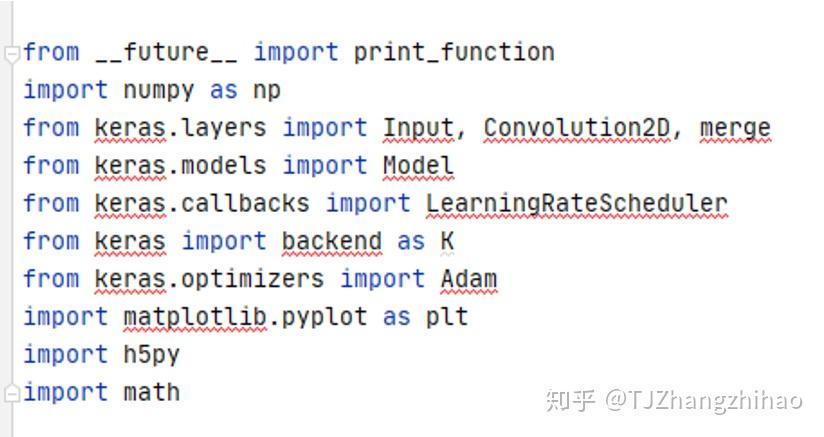The height and width of the screenshot is (437, 824).
Task: Click the underlined matplotlib module name
Action: click(195, 317)
